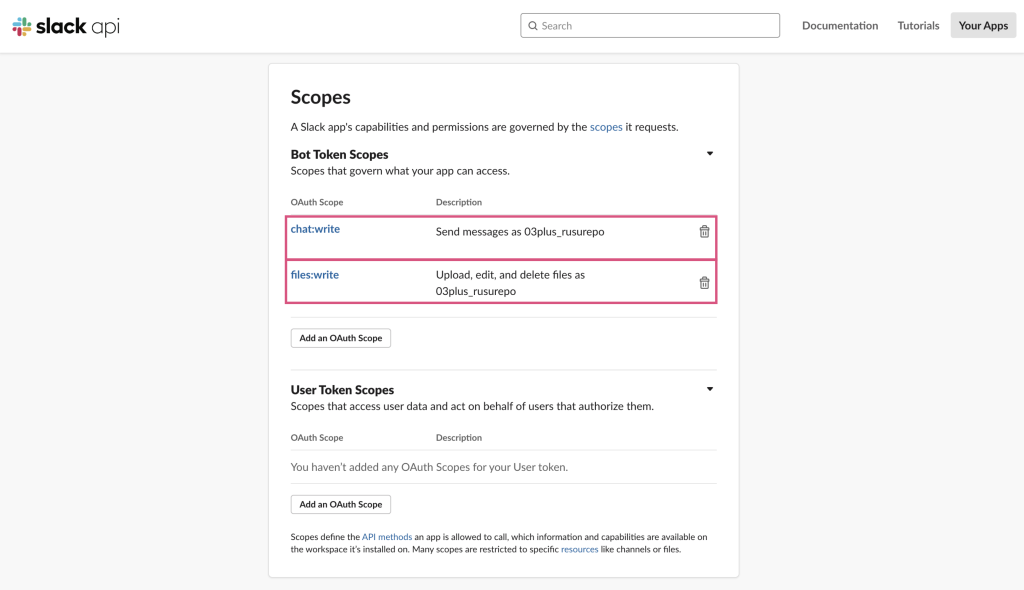Focus the Search input field
This screenshot has height=590, width=1024.
click(655, 26)
